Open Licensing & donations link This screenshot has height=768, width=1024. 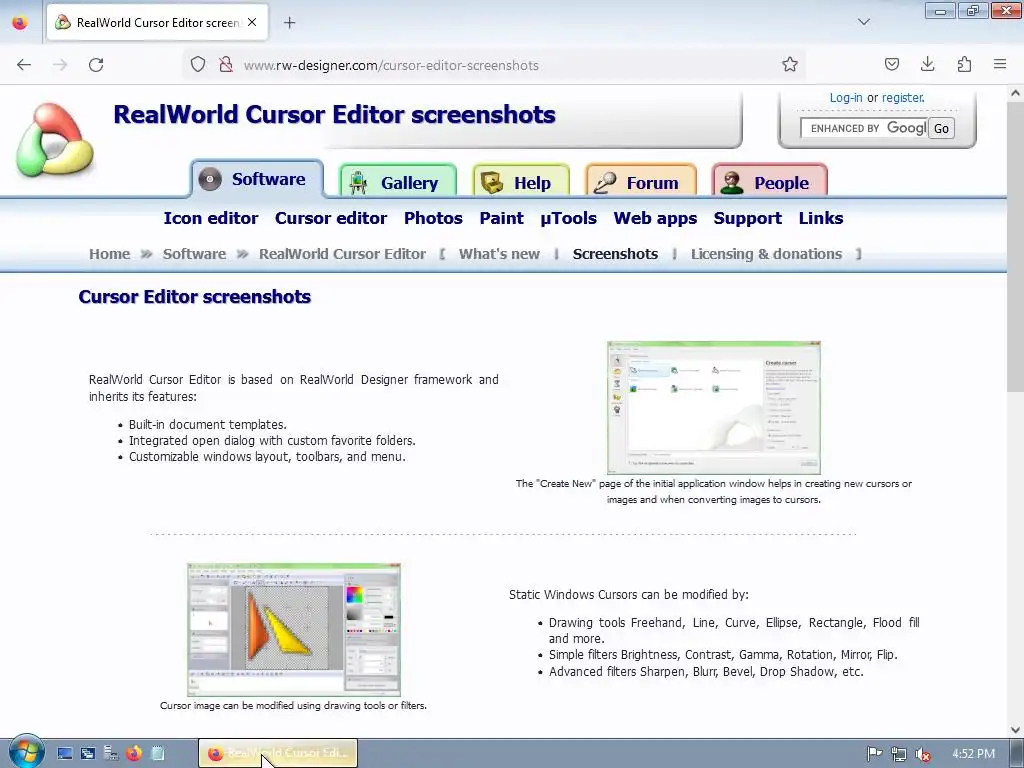(766, 254)
